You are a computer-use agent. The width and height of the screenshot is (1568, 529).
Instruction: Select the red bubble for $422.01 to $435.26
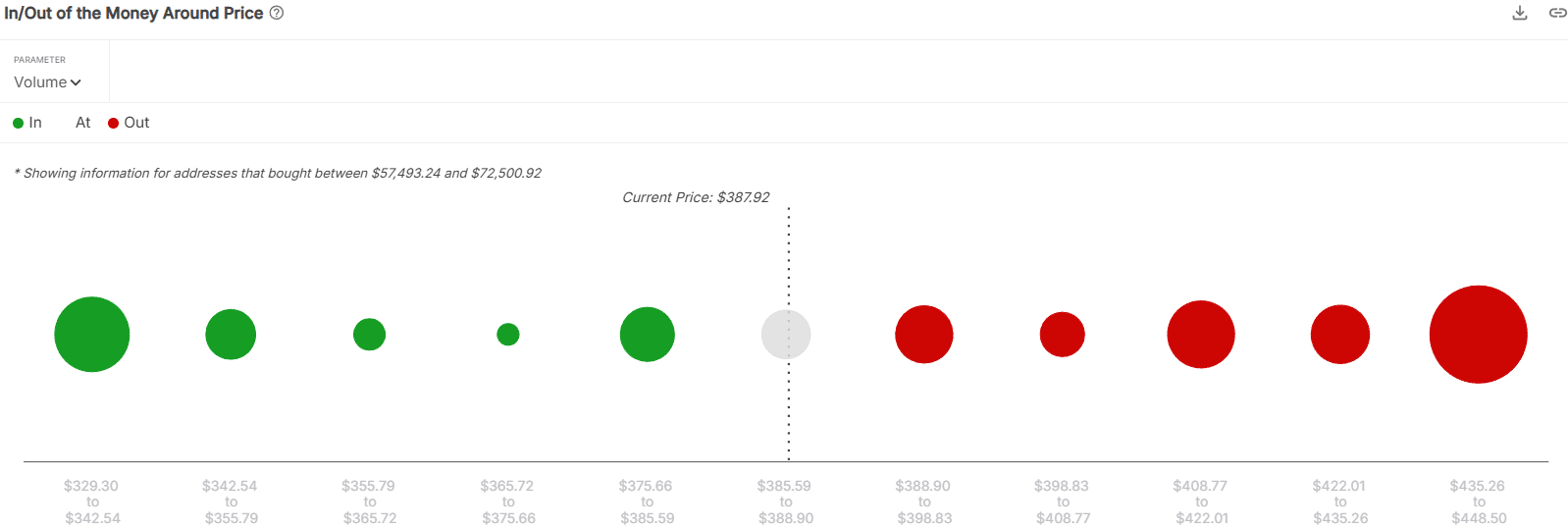coord(1340,335)
